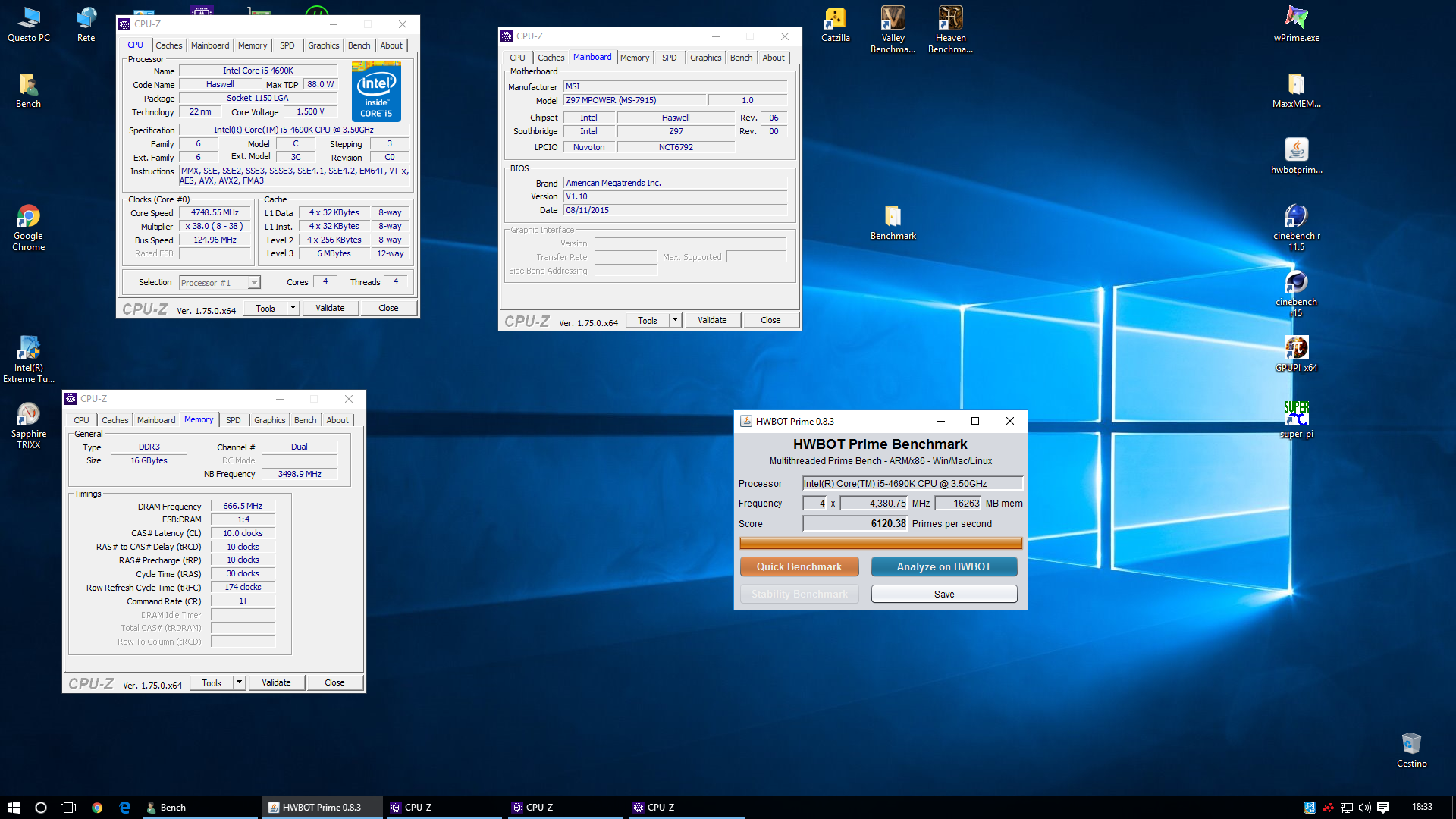Viewport: 1456px width, 819px height.
Task: Open the Cestino recycle bin
Action: (1412, 750)
